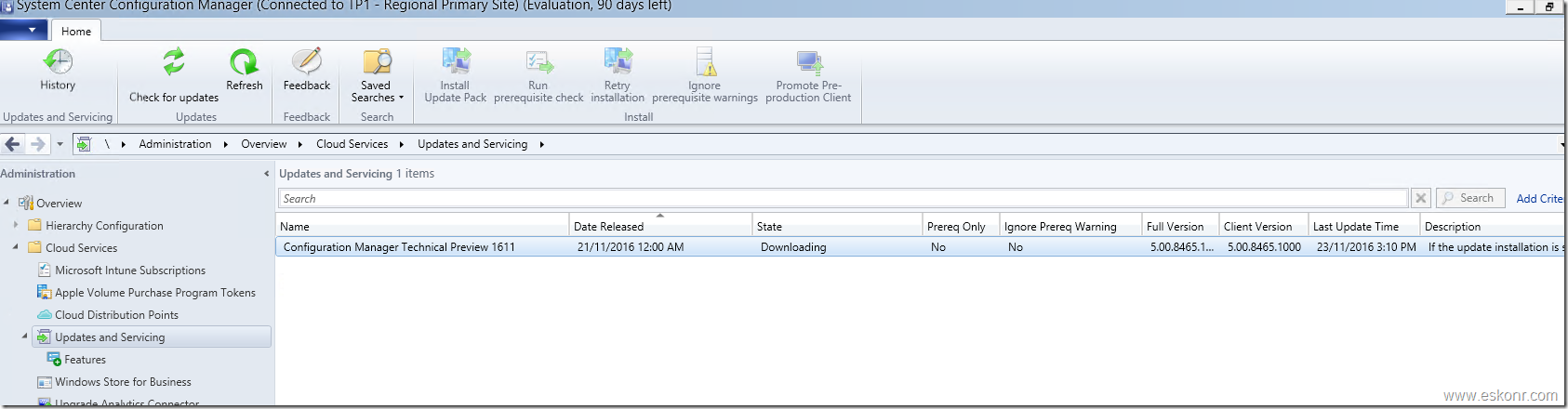The image size is (1568, 409).
Task: Click the Cloud Services breadcrumb
Action: tap(352, 144)
